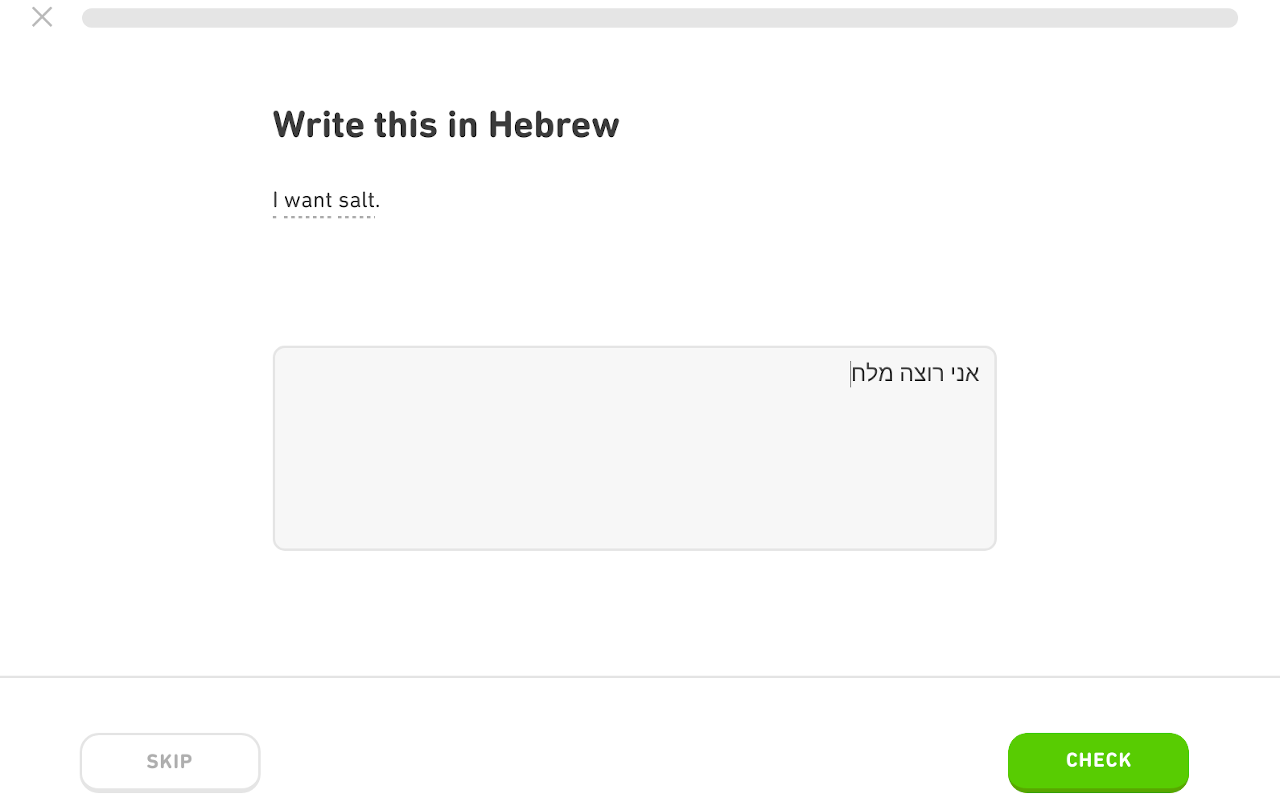Click the start of the gray progress bar
Screen dimensions: 1280x800
pyautogui.click(x=90, y=18)
